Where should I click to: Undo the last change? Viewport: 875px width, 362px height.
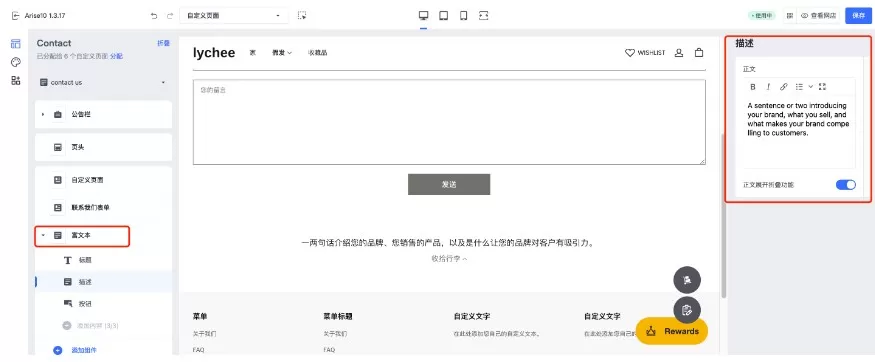[154, 16]
